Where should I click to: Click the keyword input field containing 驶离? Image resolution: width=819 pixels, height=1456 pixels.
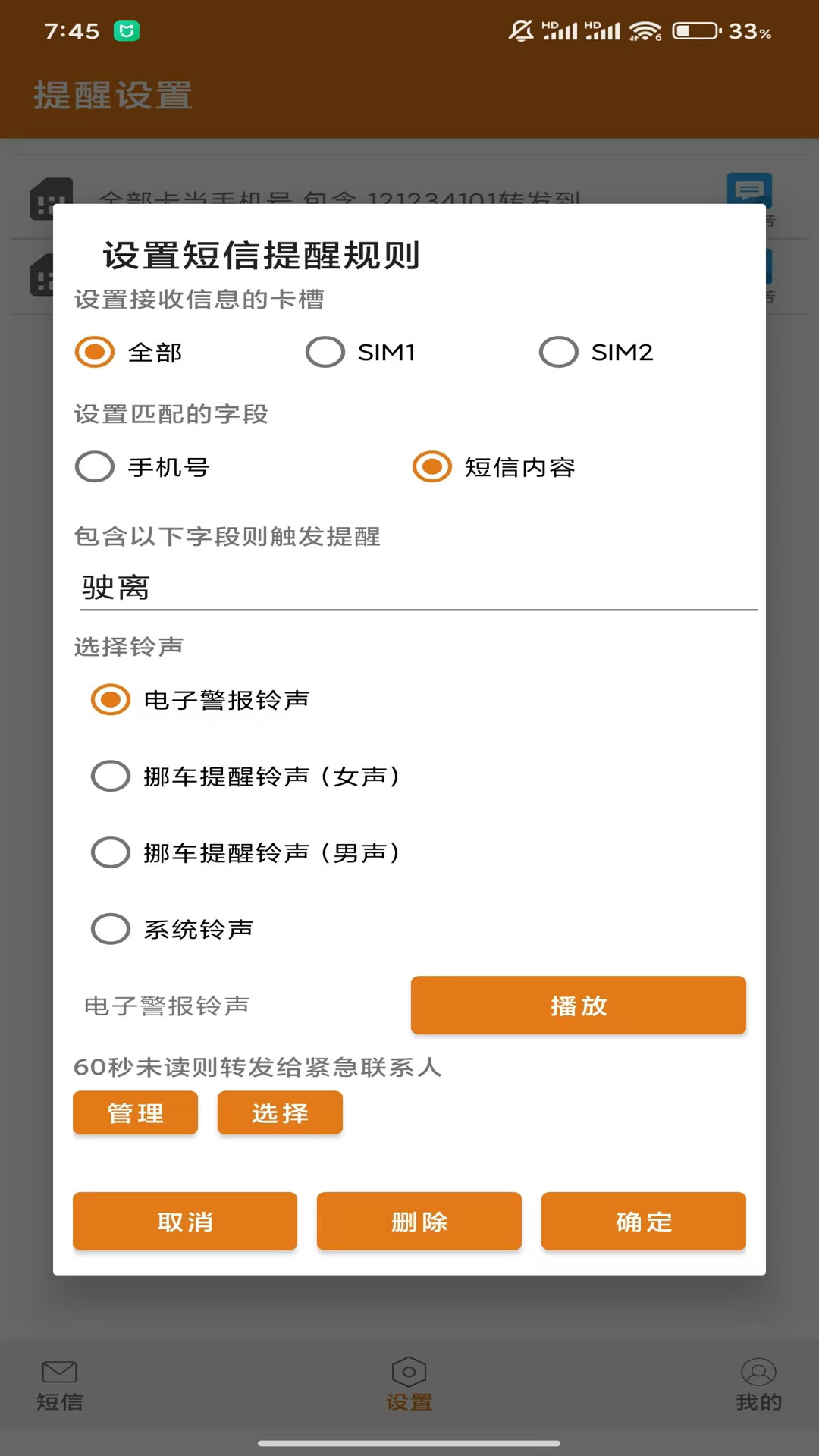(x=419, y=587)
